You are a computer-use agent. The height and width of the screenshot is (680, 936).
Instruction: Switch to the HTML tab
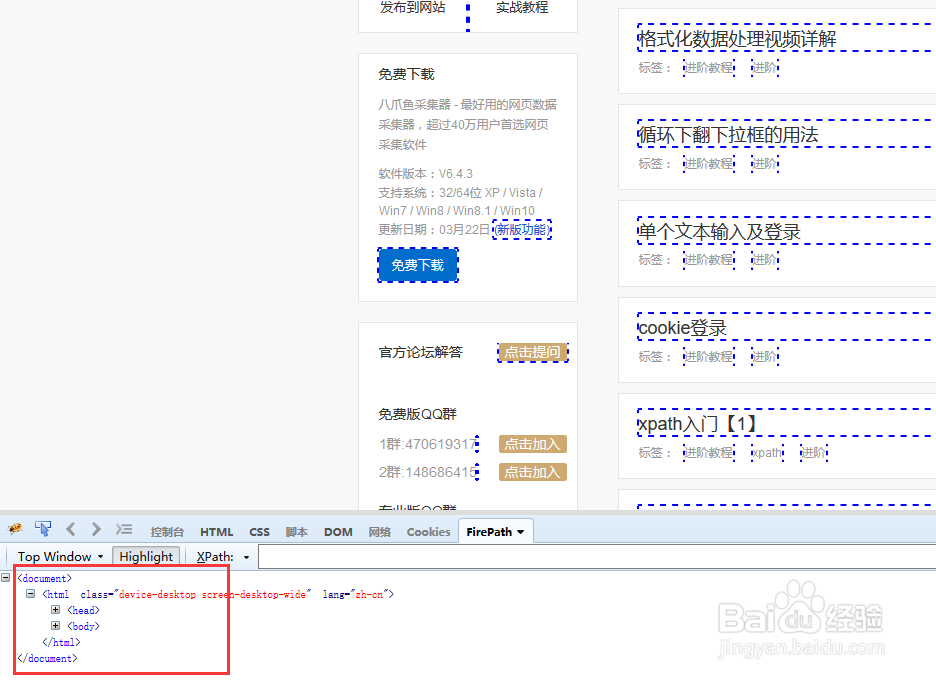(216, 532)
